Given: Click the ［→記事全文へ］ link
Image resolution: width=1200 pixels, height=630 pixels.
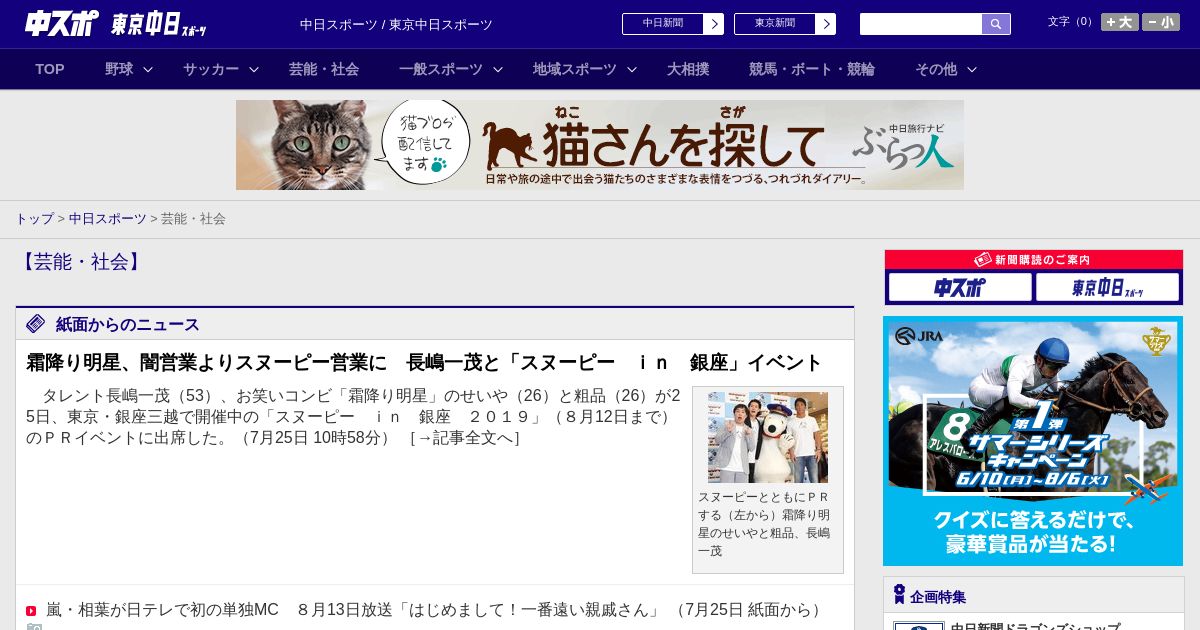Looking at the screenshot, I should point(465,438).
